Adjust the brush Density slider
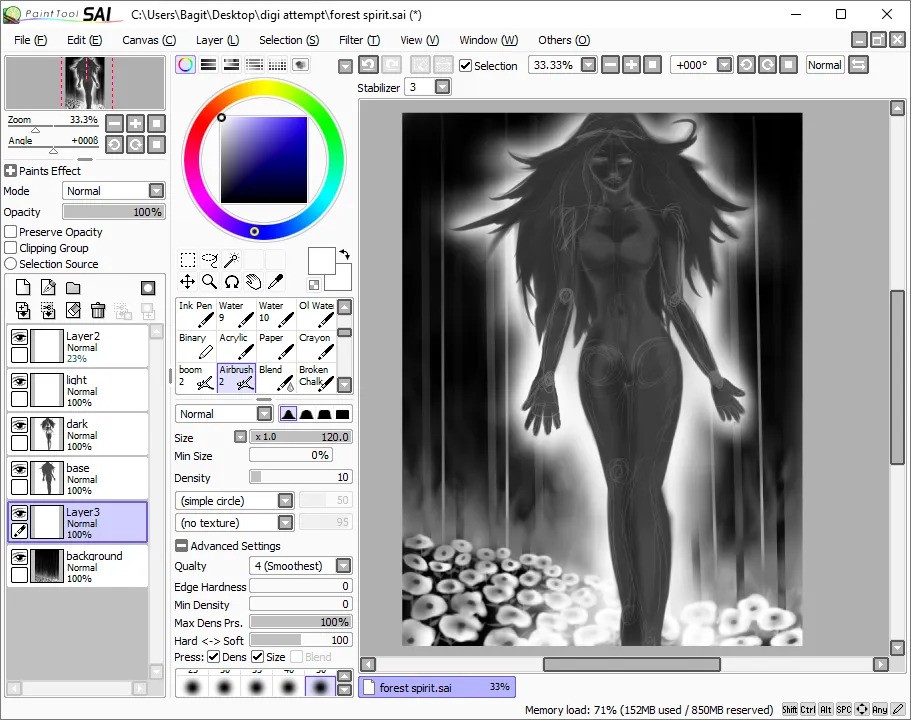This screenshot has height=720, width=911. 300,477
